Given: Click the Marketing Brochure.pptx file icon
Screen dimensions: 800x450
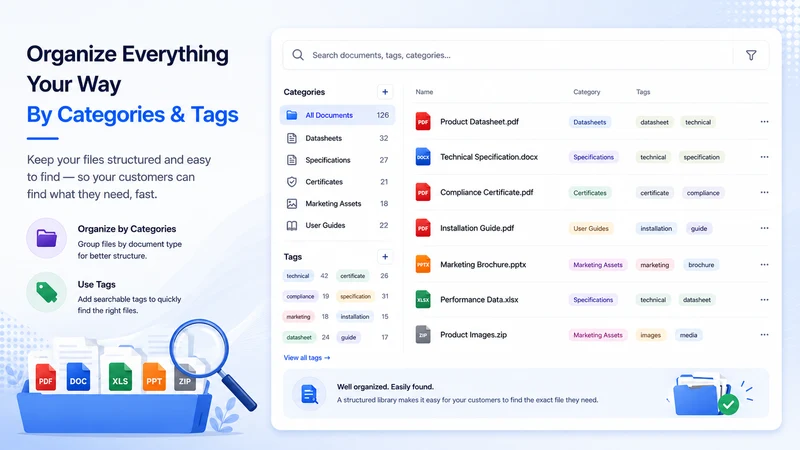Looking at the screenshot, I should coord(423,264).
